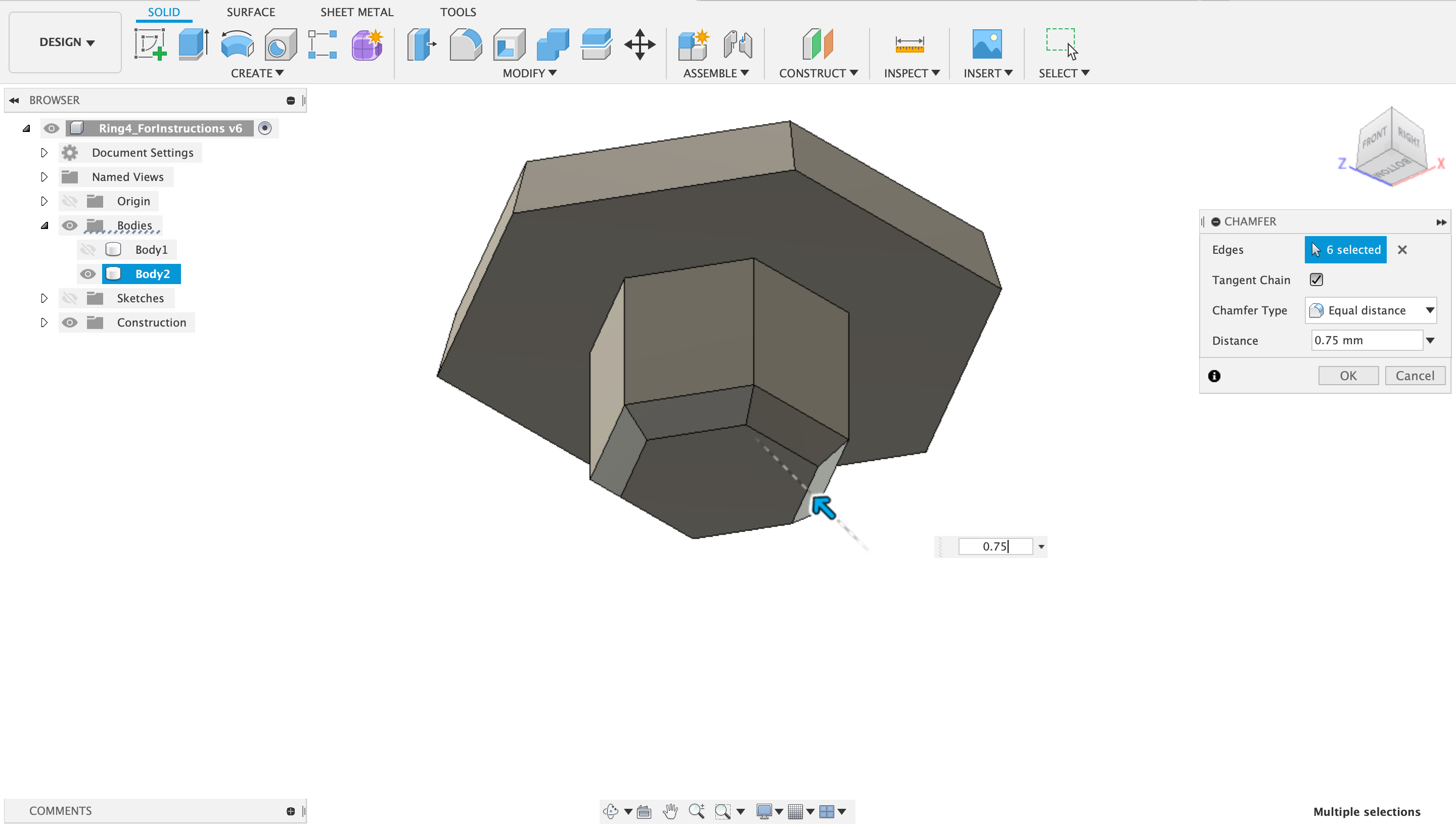Uncheck the Tangent Chain checkbox
The height and width of the screenshot is (827, 1456).
point(1316,280)
